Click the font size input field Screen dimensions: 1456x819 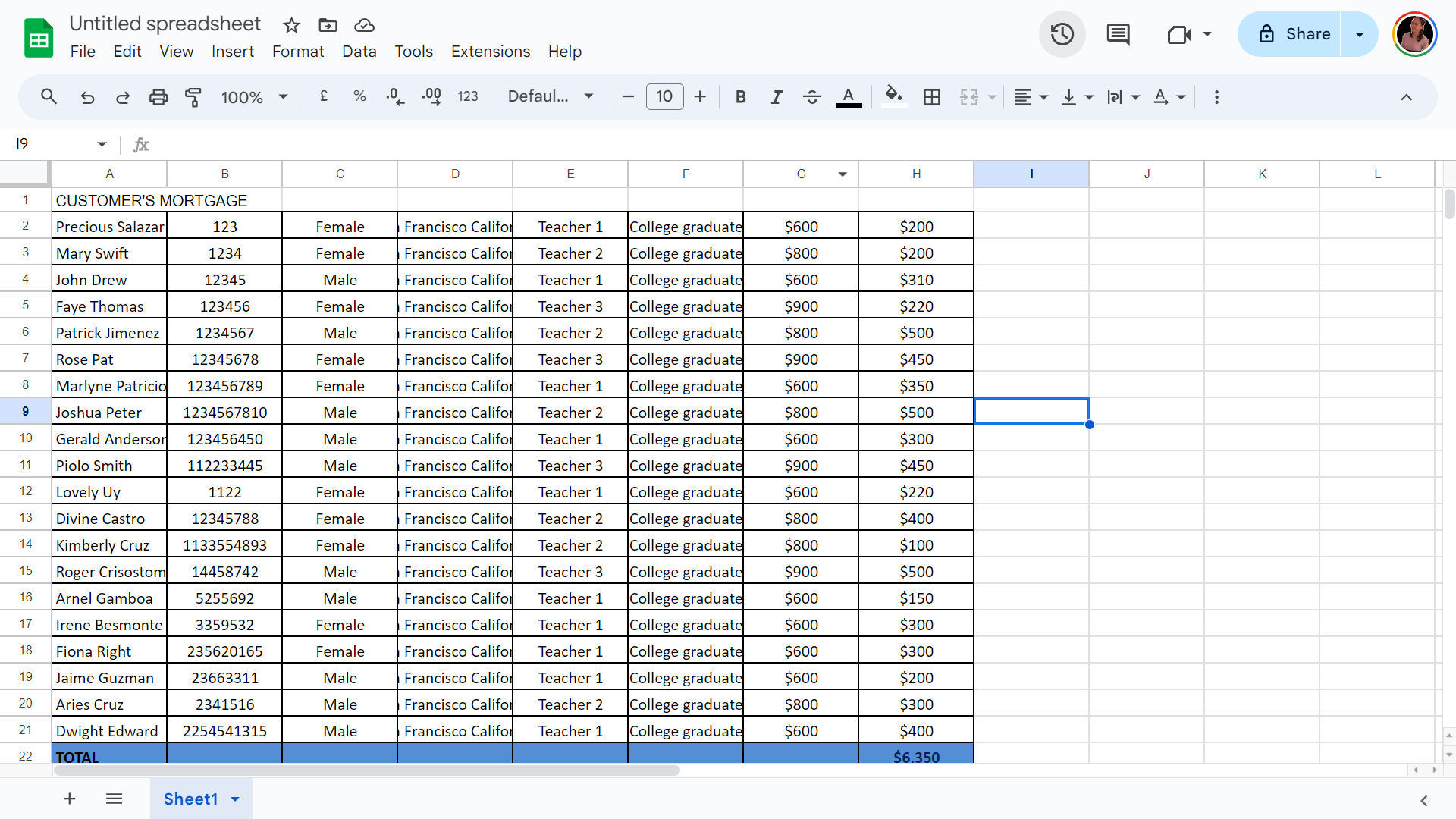(664, 97)
